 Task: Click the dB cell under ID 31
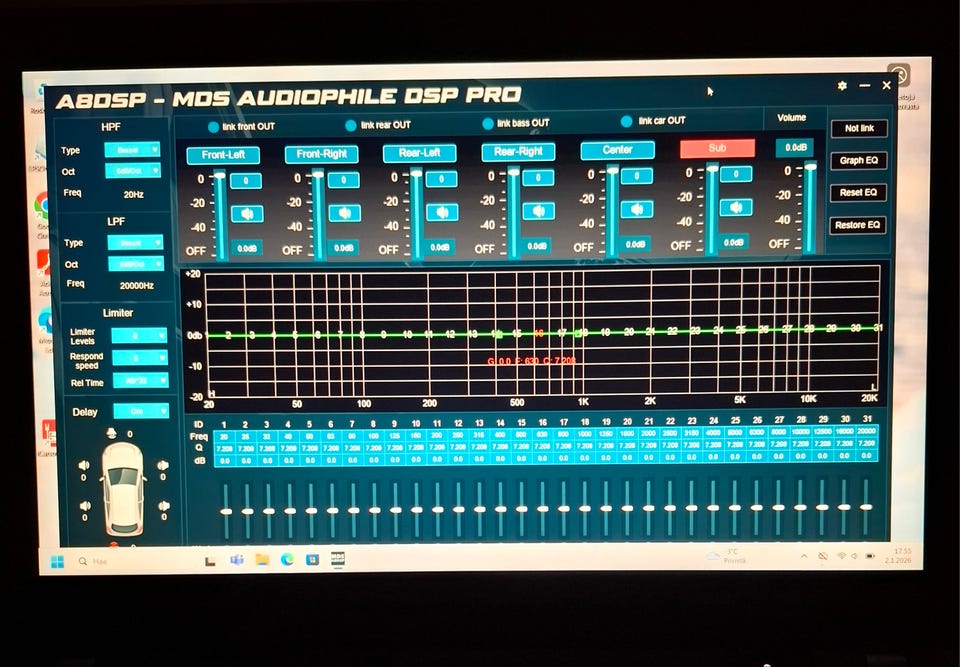point(866,455)
